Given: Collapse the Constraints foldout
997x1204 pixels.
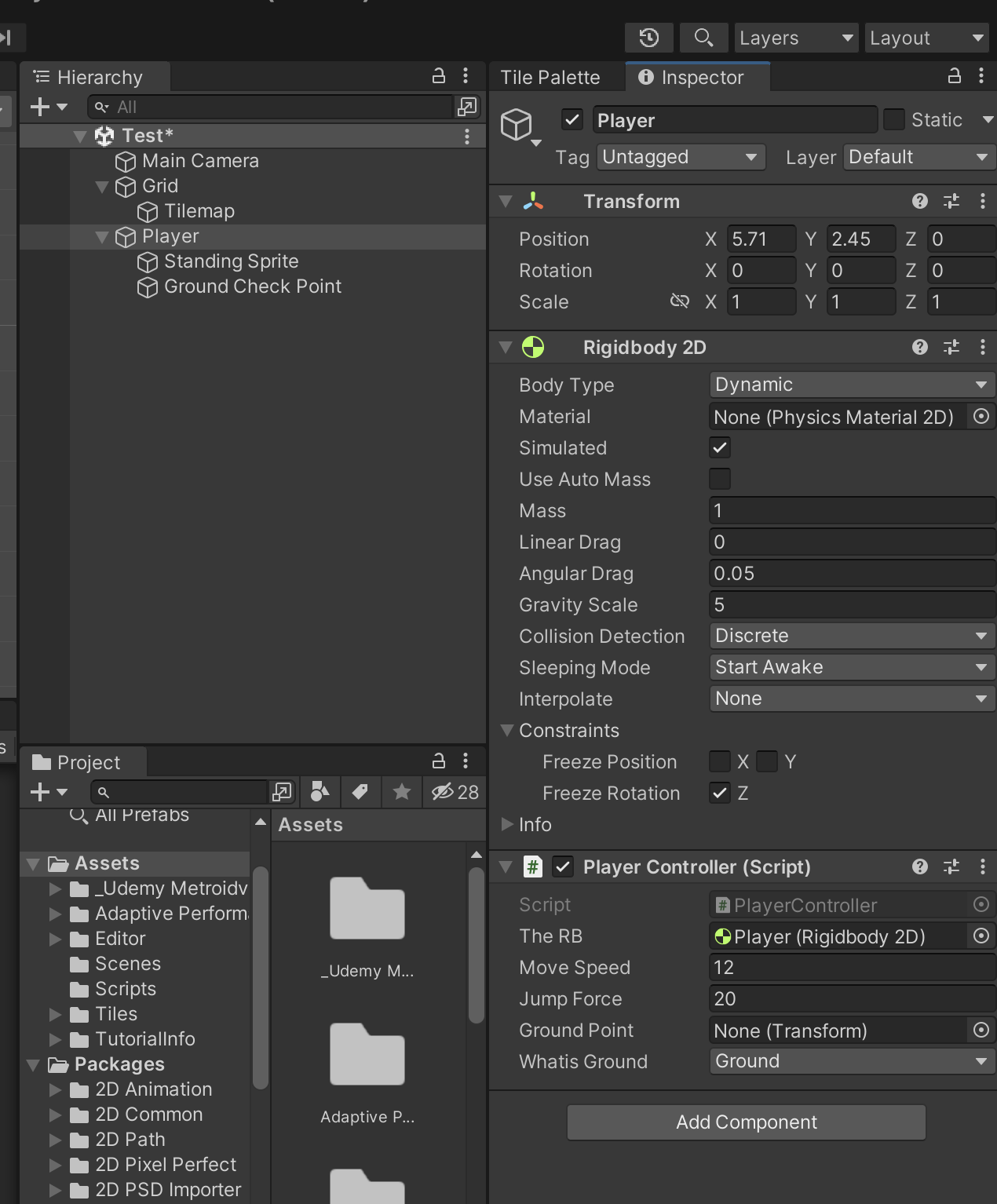Looking at the screenshot, I should [507, 730].
